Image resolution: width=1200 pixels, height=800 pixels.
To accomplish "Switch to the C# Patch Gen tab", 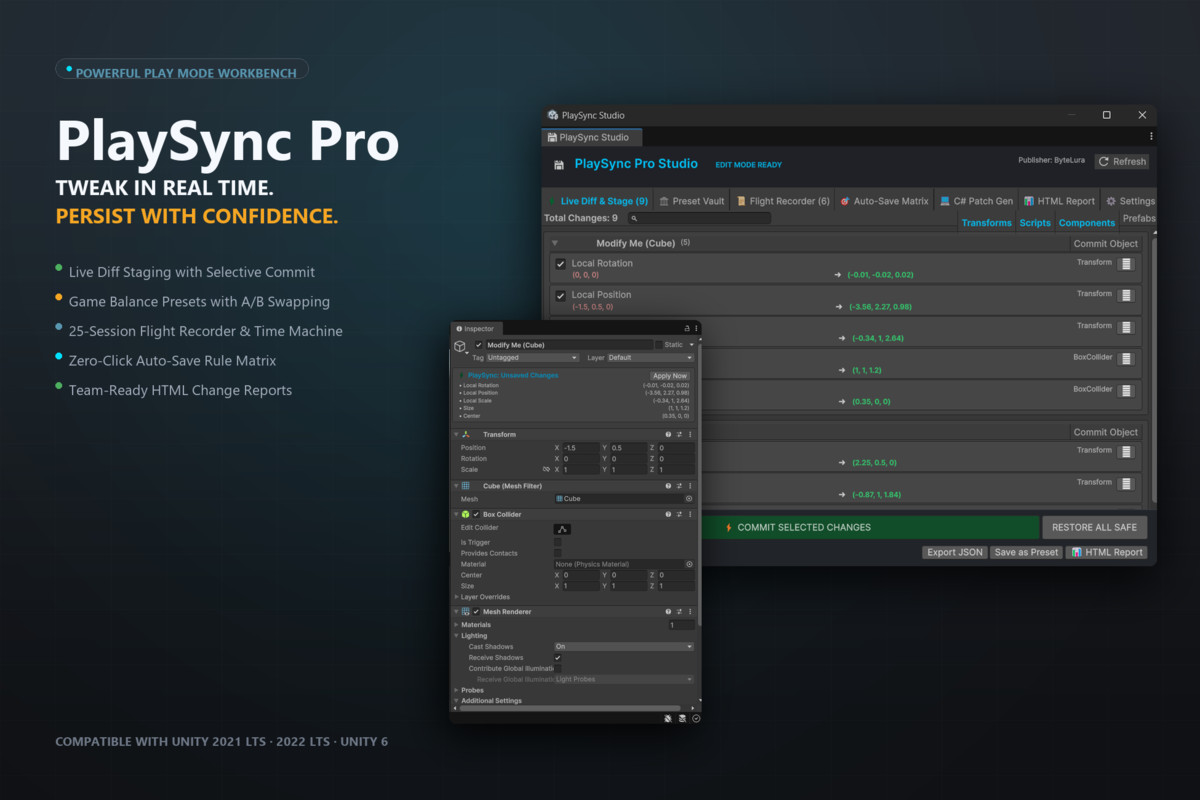I will [x=976, y=201].
